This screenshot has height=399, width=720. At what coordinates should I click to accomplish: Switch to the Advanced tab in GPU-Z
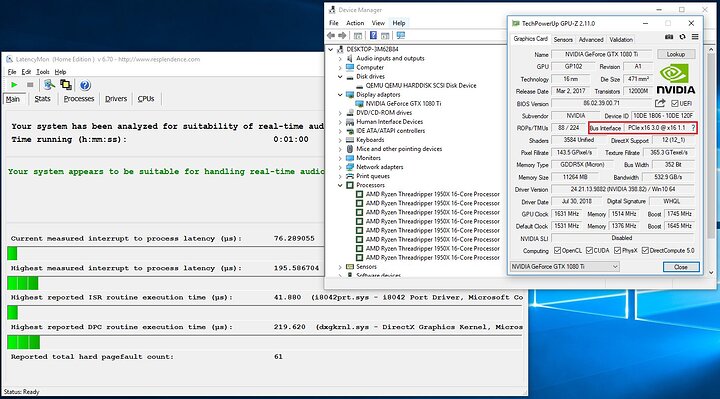(x=591, y=39)
